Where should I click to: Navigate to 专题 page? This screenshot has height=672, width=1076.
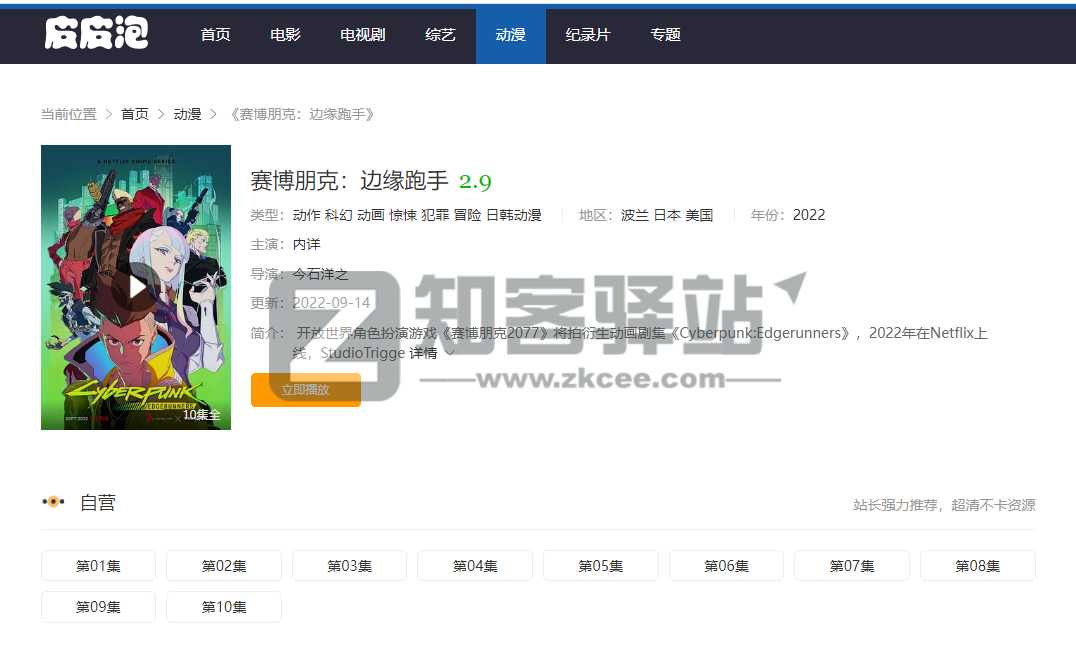(665, 35)
